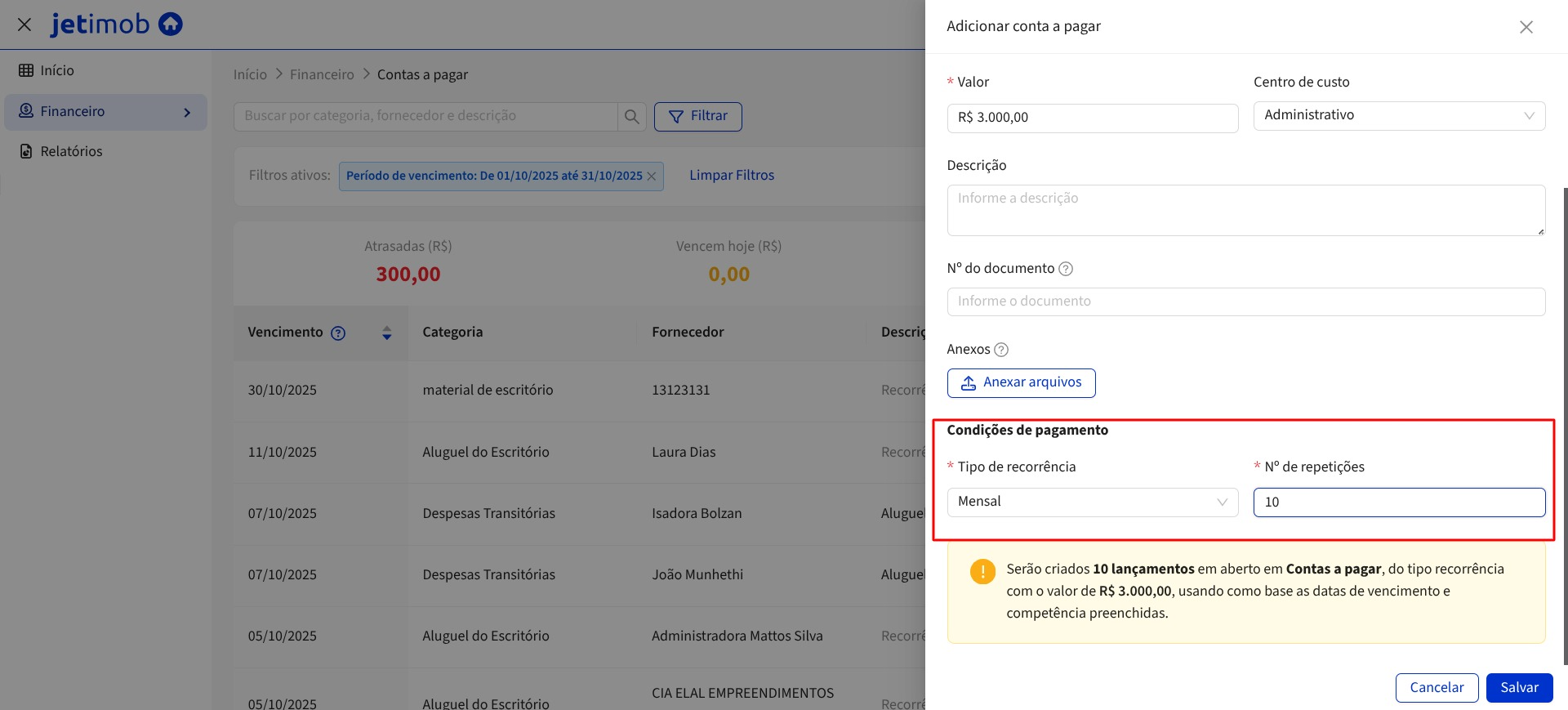Click the Filtrar button
This screenshot has width=1568, height=710.
(698, 117)
